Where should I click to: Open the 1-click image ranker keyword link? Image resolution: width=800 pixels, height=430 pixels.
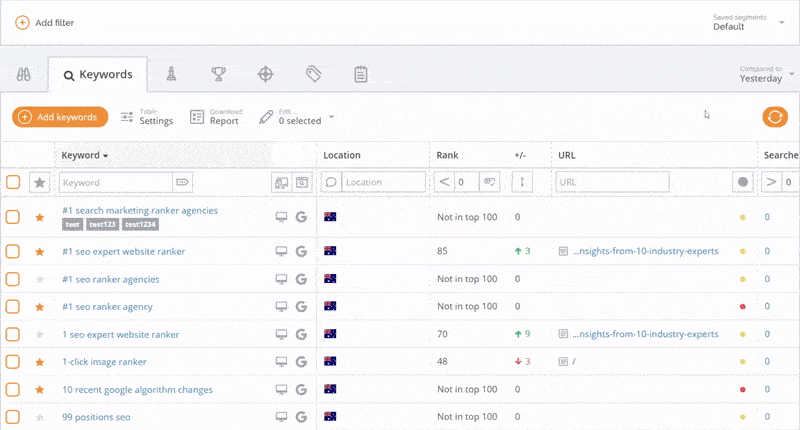click(x=104, y=362)
